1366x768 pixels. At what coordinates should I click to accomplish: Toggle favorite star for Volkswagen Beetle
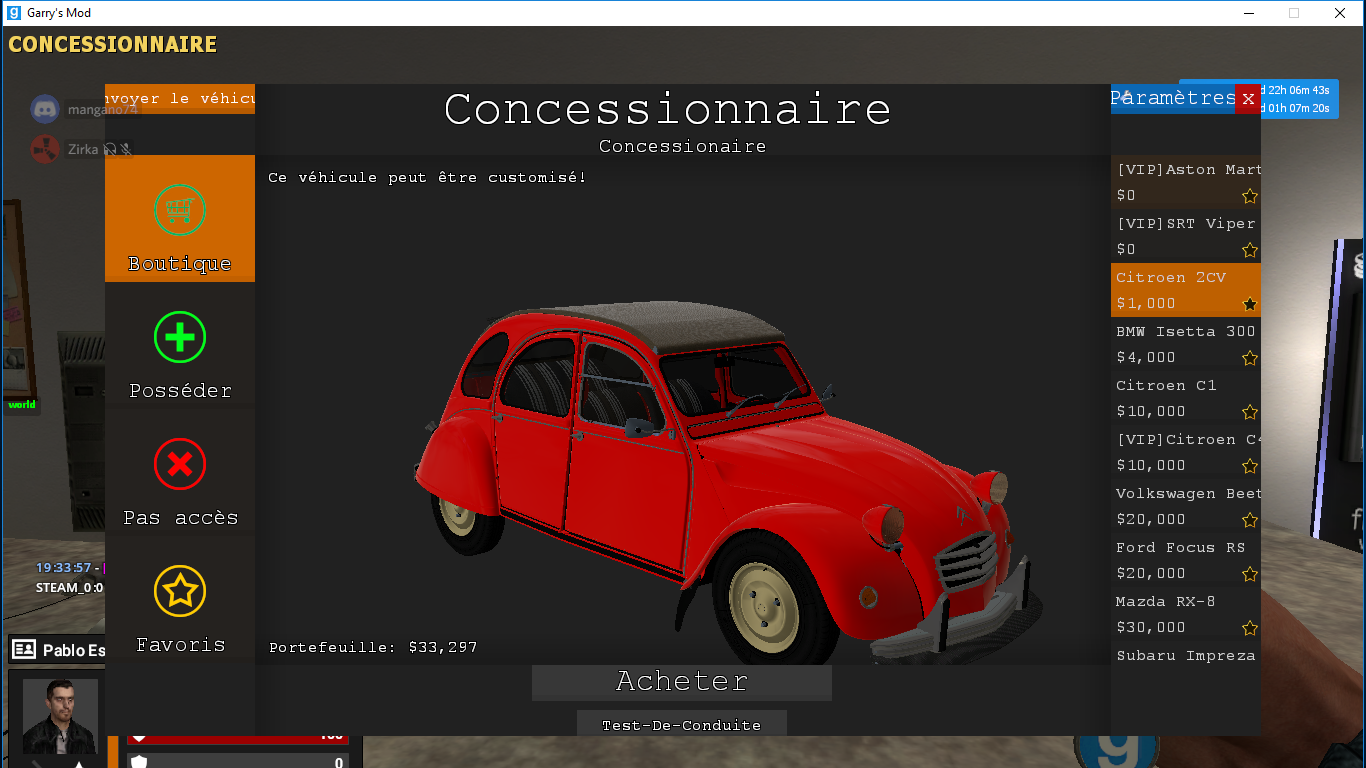click(1249, 520)
